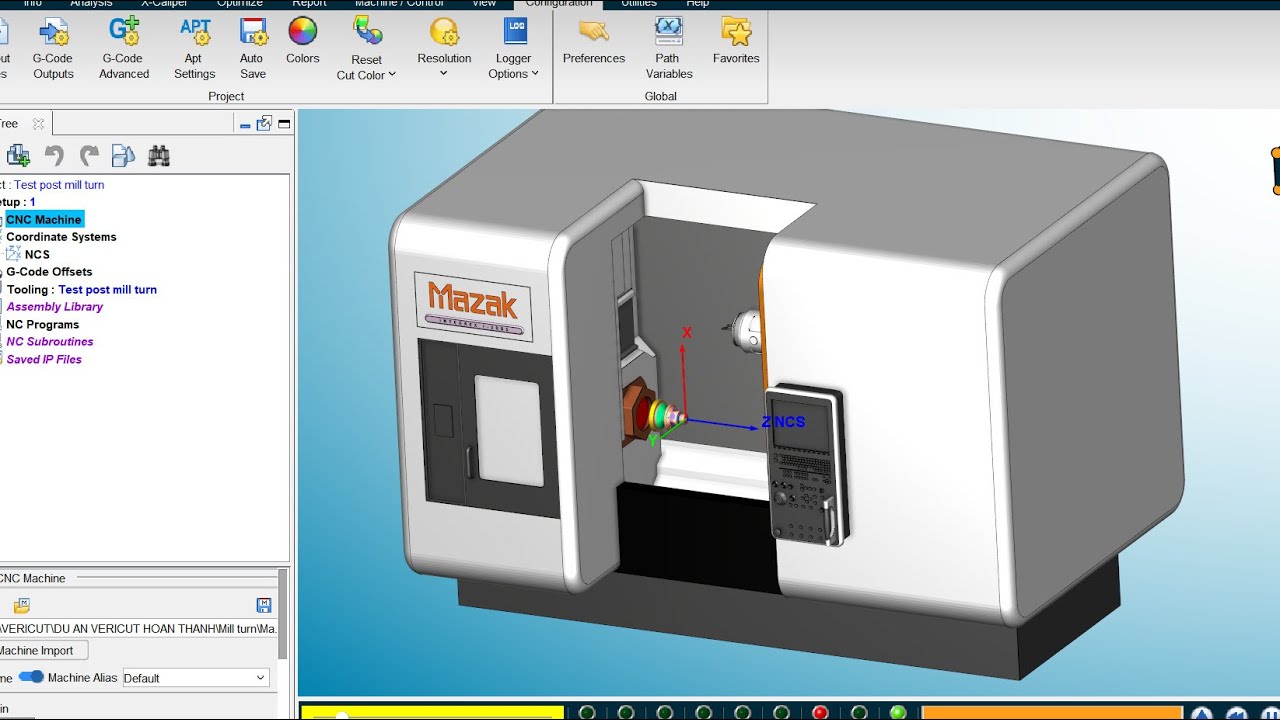Image resolution: width=1280 pixels, height=720 pixels.
Task: Open Path Variables
Action: (669, 48)
